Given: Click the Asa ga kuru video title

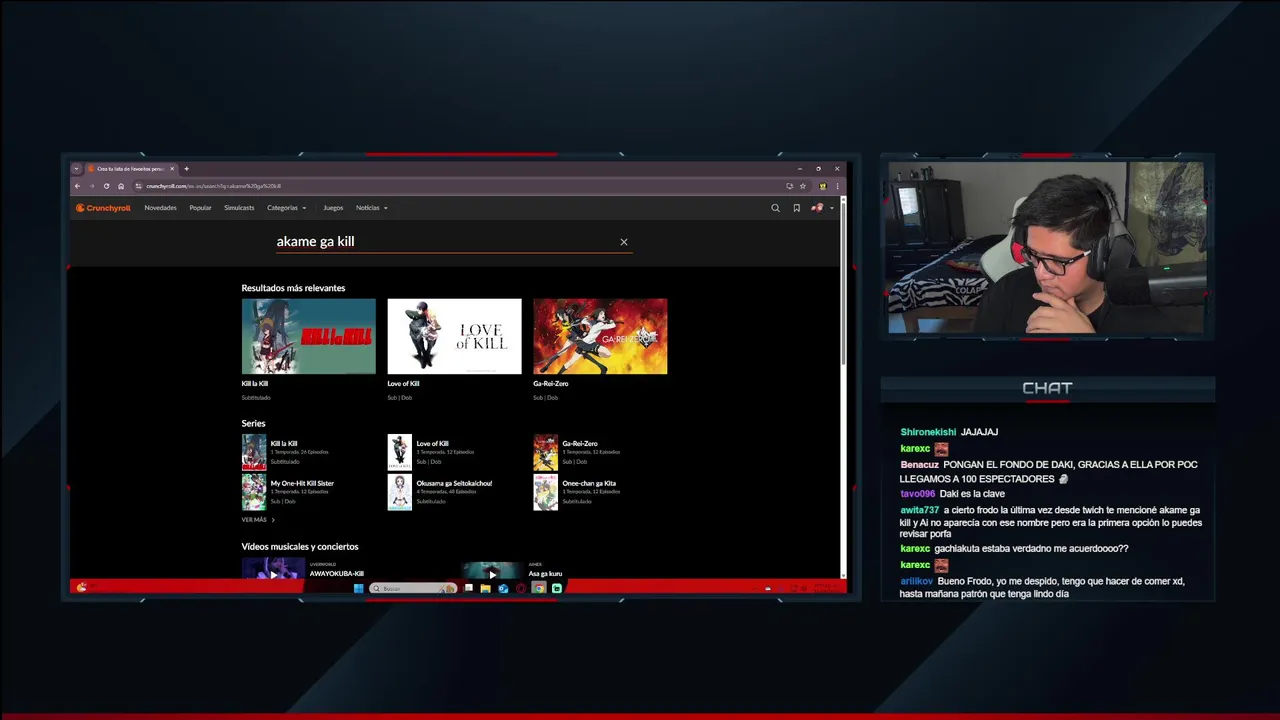Looking at the screenshot, I should [545, 574].
